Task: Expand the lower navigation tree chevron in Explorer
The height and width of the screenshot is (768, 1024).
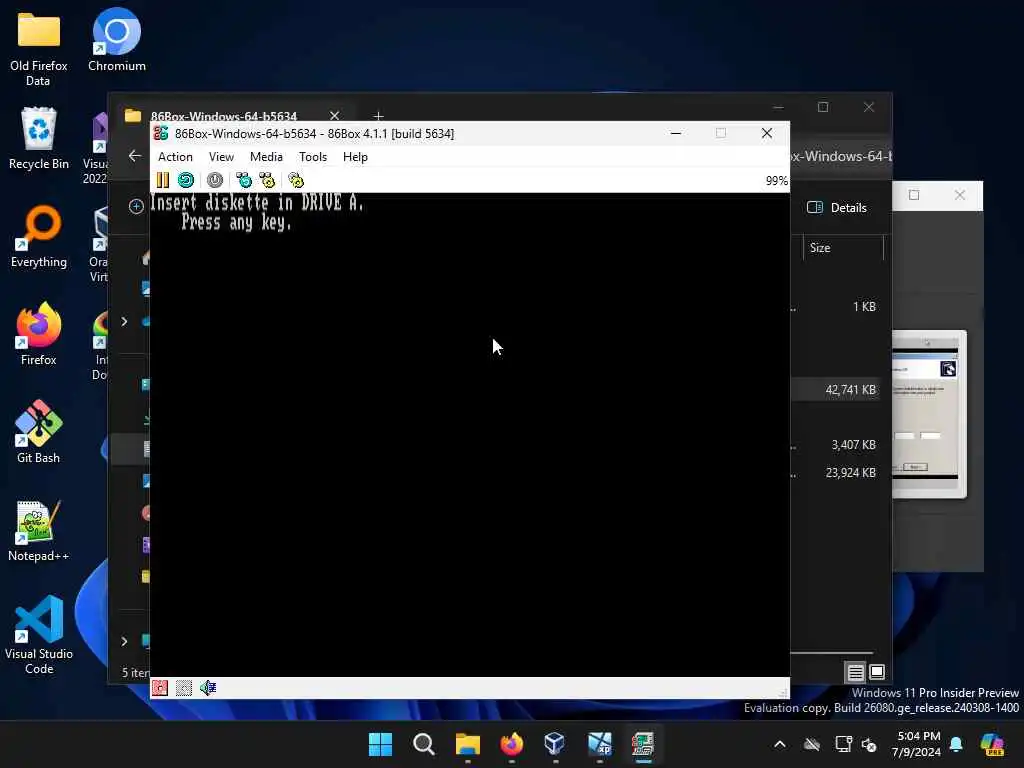Action: pos(124,641)
